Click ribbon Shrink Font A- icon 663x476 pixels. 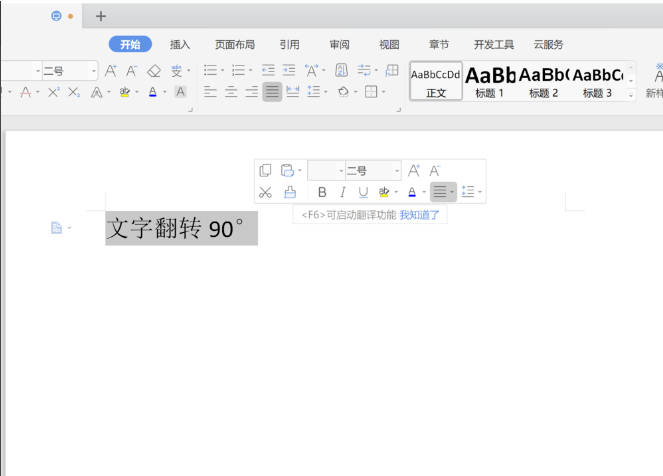click(x=132, y=71)
